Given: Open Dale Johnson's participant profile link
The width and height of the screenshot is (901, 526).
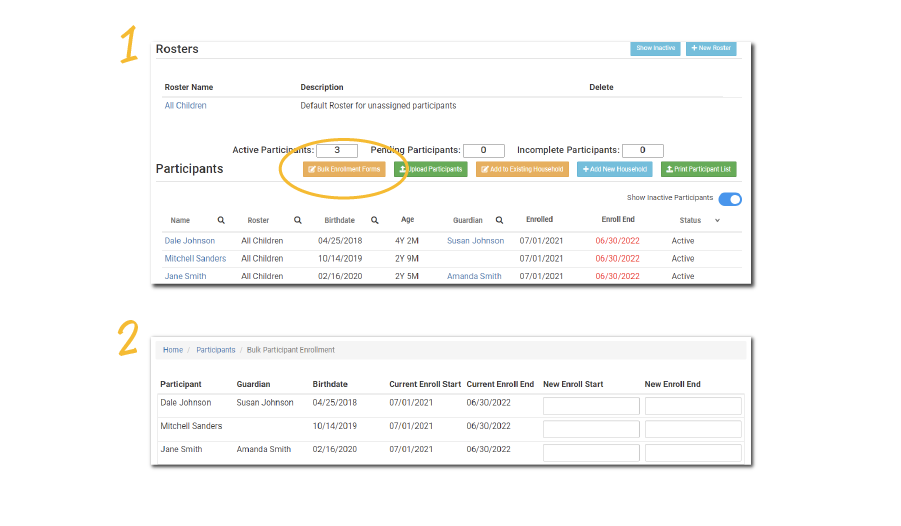Looking at the screenshot, I should pos(192,241).
